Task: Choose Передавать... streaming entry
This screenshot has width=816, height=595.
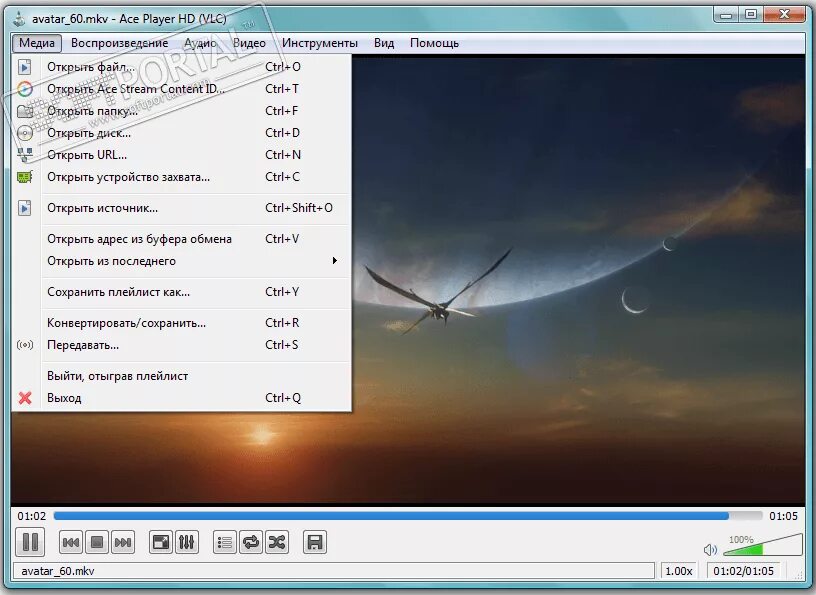Action: 181,345
